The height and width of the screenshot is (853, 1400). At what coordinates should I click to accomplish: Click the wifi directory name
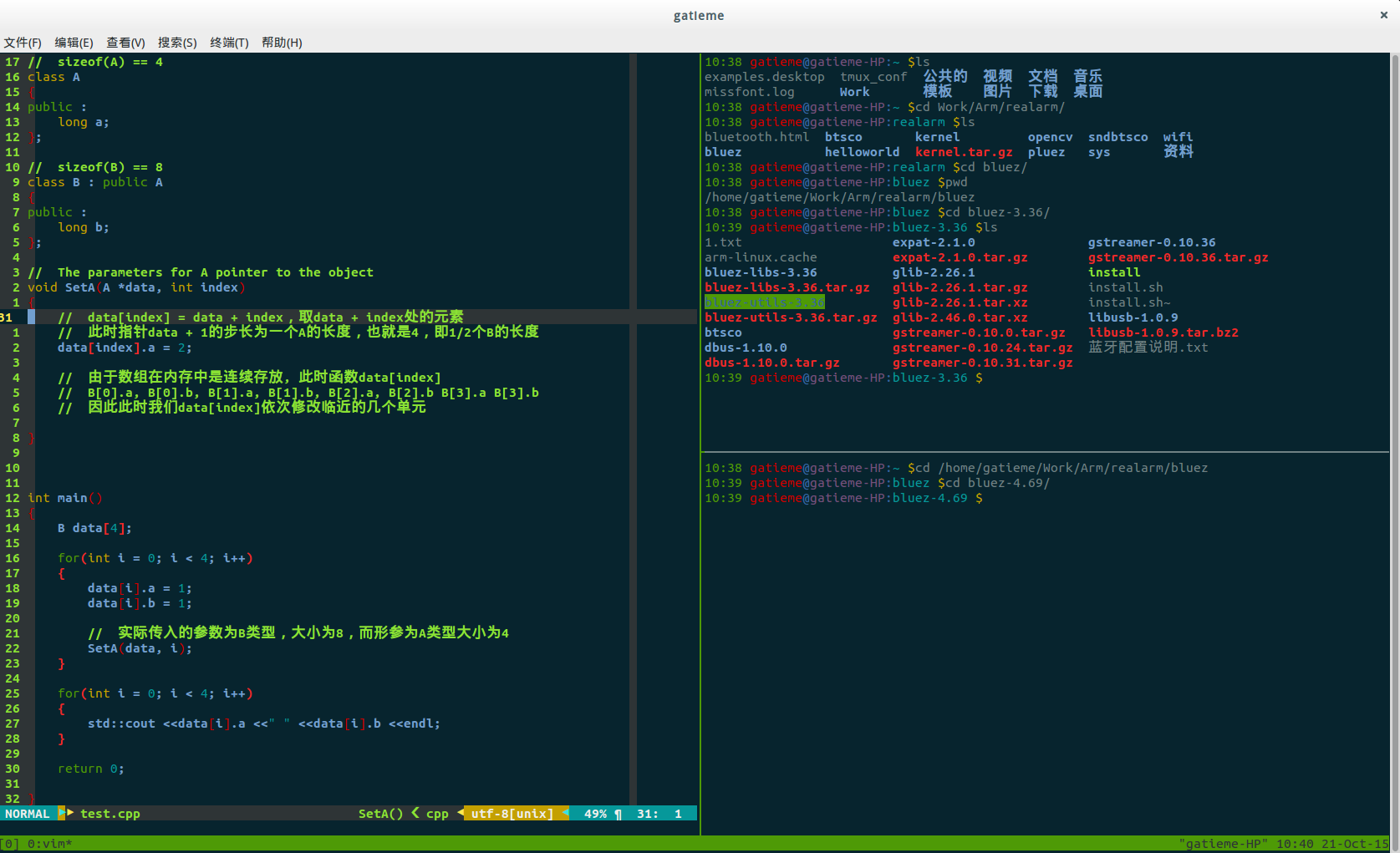click(1179, 137)
